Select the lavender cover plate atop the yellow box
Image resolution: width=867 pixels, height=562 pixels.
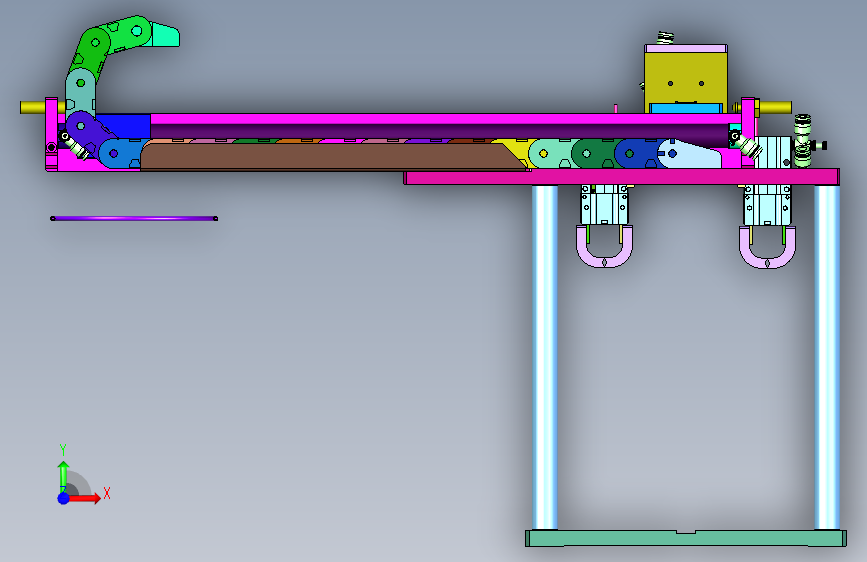686,49
